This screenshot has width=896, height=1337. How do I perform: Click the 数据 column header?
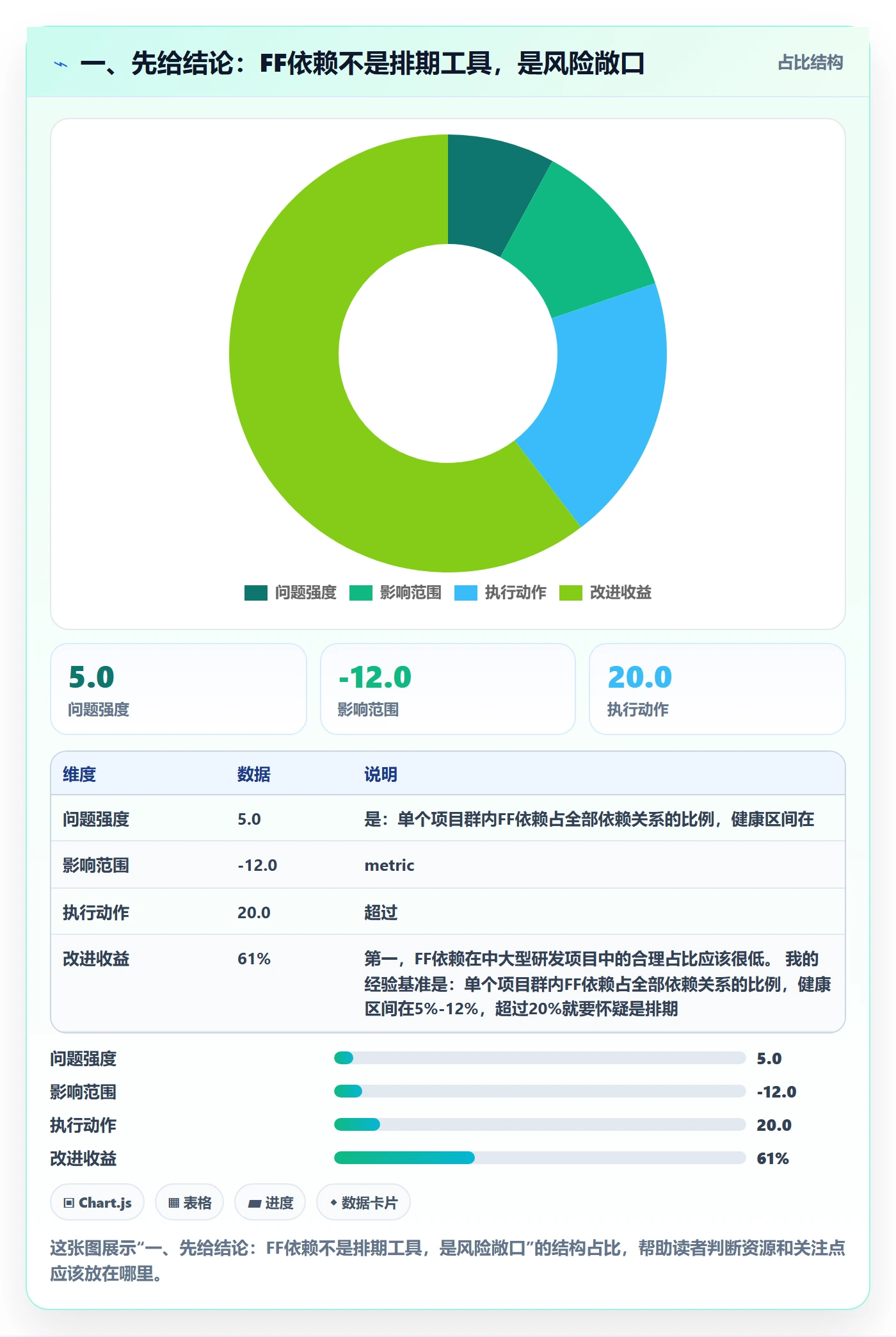253,774
